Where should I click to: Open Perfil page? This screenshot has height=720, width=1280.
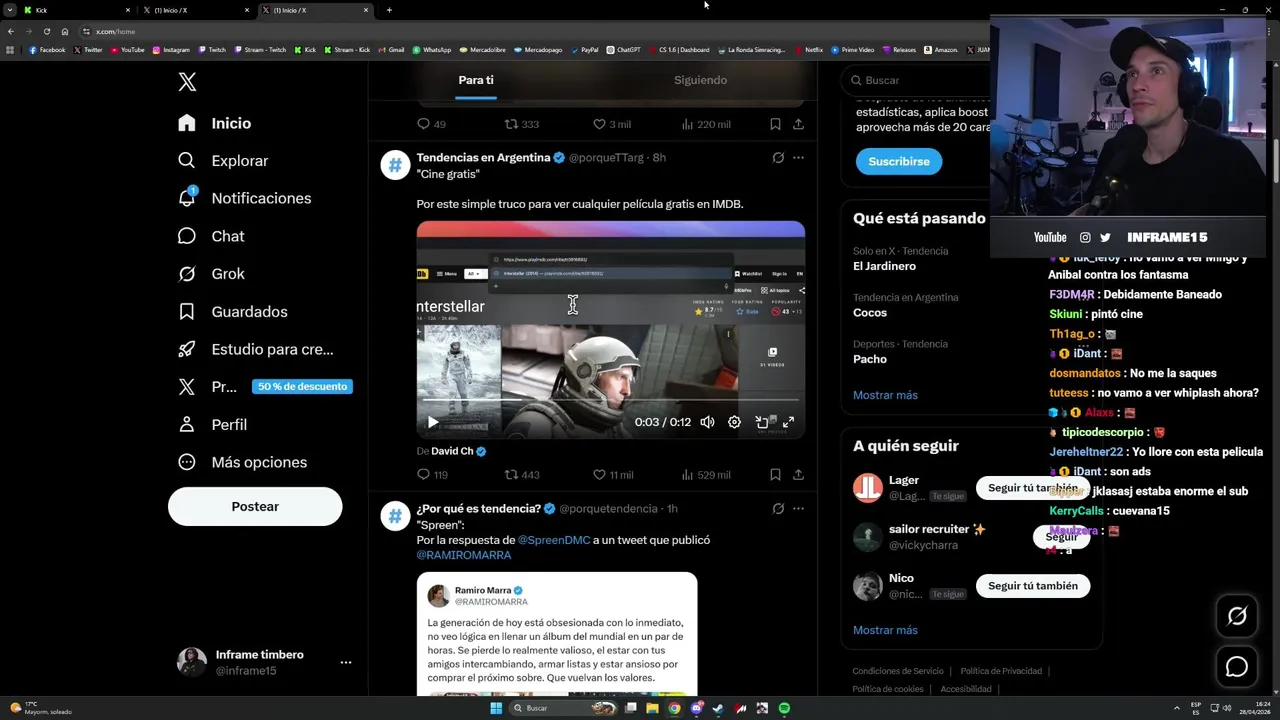tap(211, 424)
